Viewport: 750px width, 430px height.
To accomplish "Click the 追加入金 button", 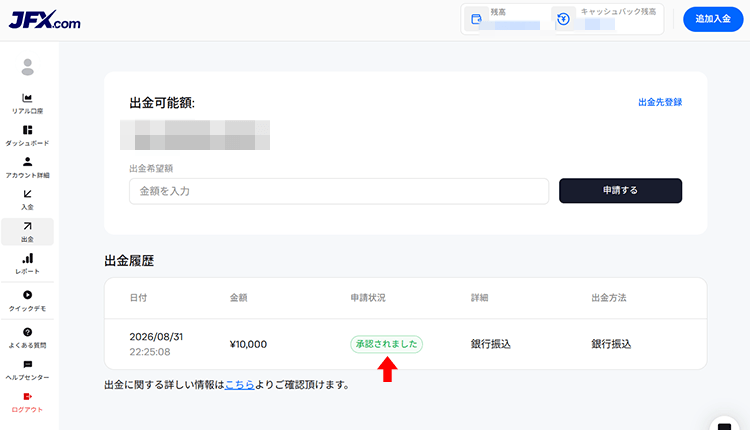I will click(713, 19).
